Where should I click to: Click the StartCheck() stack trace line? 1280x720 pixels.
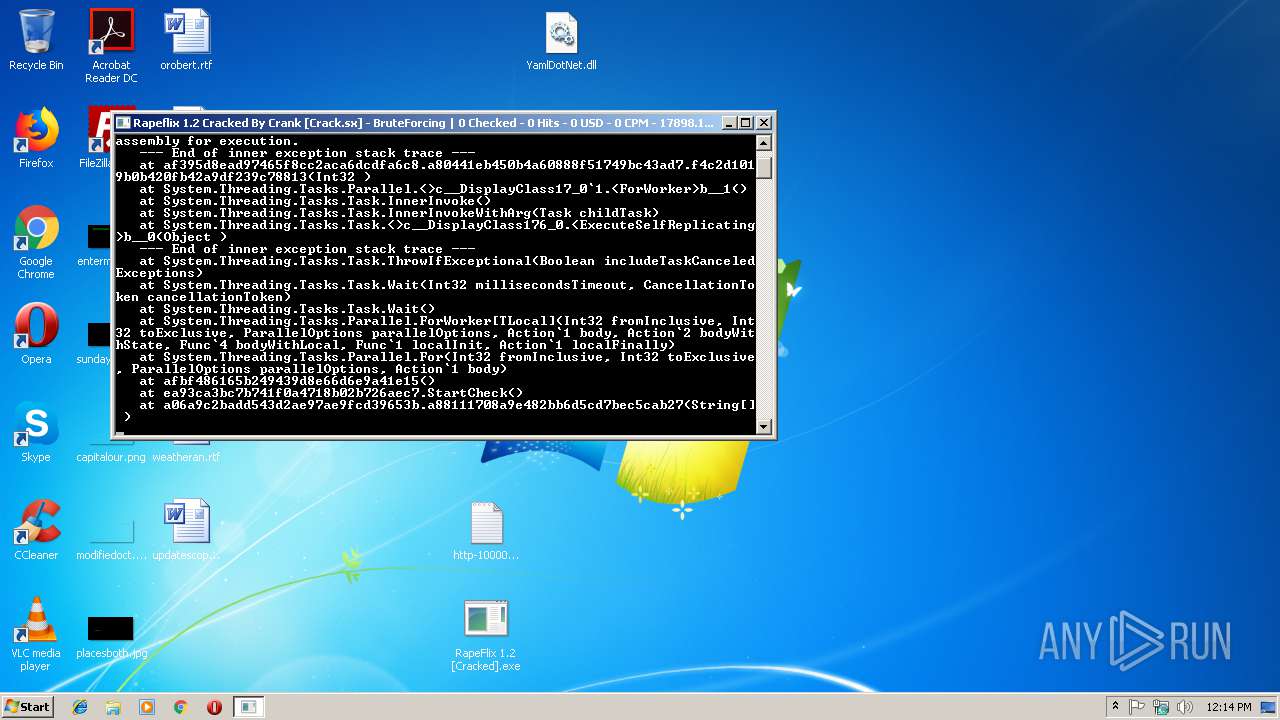(x=331, y=393)
